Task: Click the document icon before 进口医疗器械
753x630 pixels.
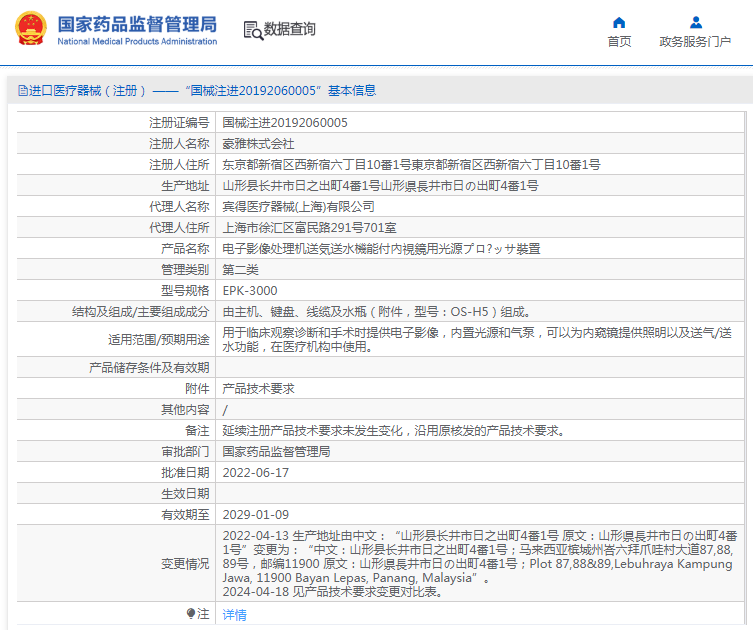Action: click(23, 90)
